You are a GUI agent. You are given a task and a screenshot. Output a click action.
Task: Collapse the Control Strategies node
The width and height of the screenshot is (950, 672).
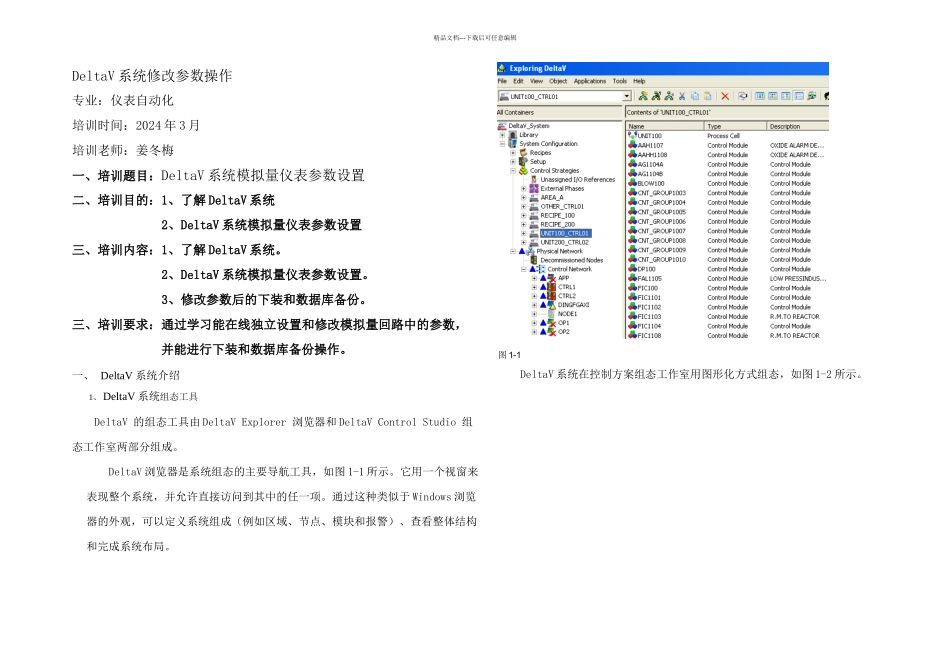click(x=513, y=171)
